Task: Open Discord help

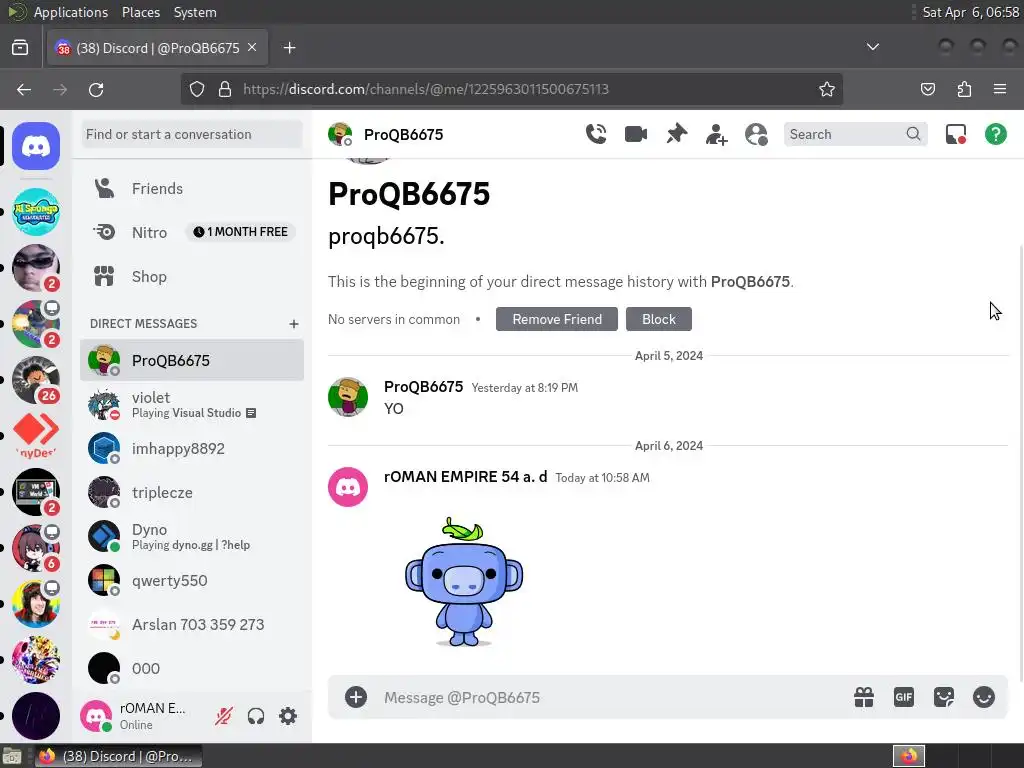Action: tap(995, 135)
